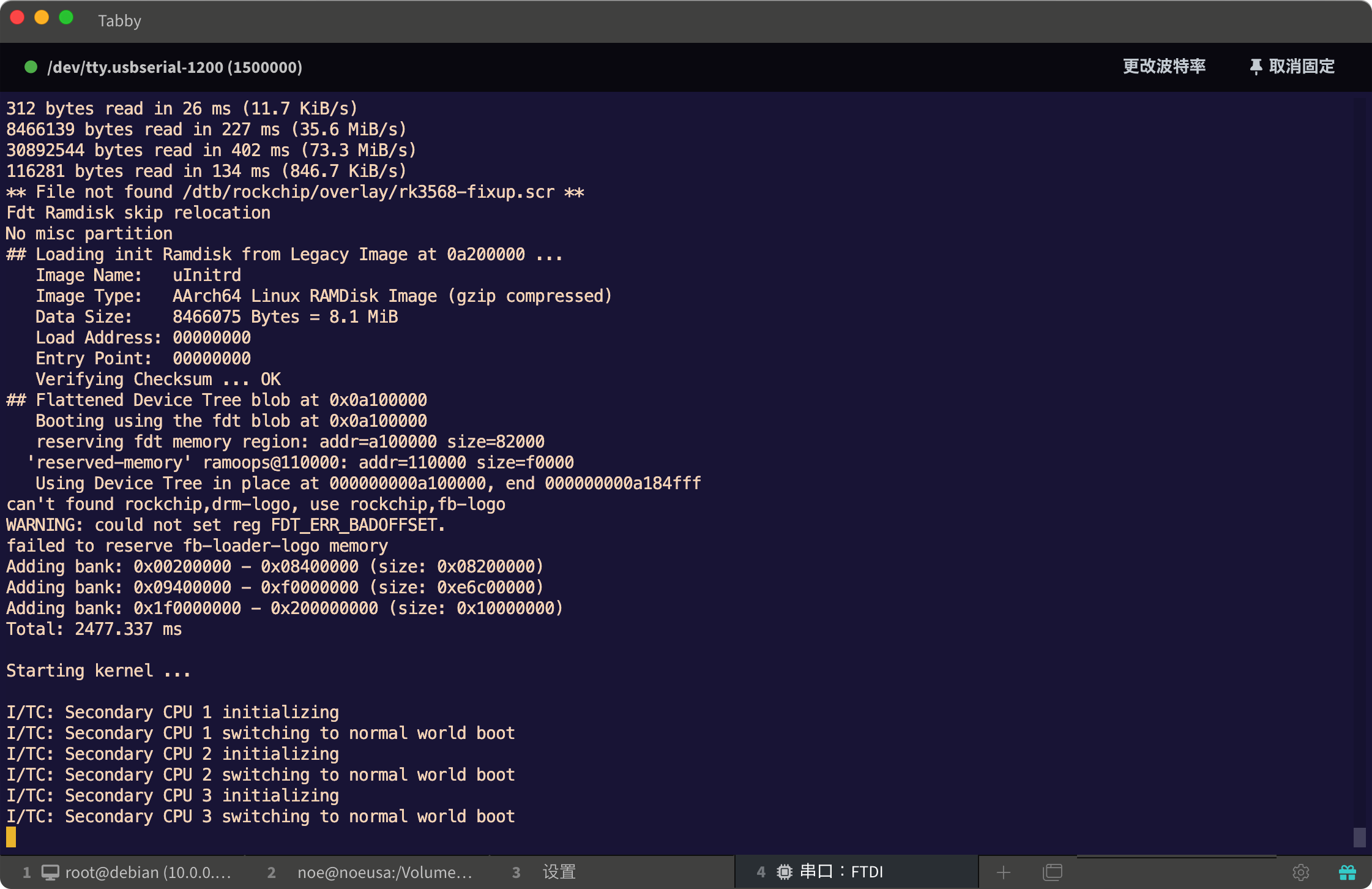Click the pin icon next to 取消固定
Image resolution: width=1372 pixels, height=889 pixels.
point(1256,67)
